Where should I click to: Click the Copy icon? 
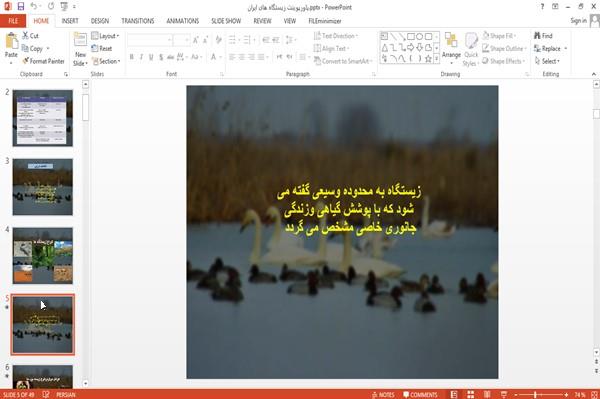click(25, 49)
